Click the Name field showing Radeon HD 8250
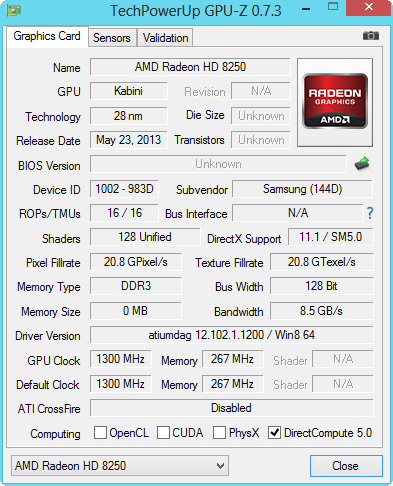393x486 pixels. click(190, 67)
